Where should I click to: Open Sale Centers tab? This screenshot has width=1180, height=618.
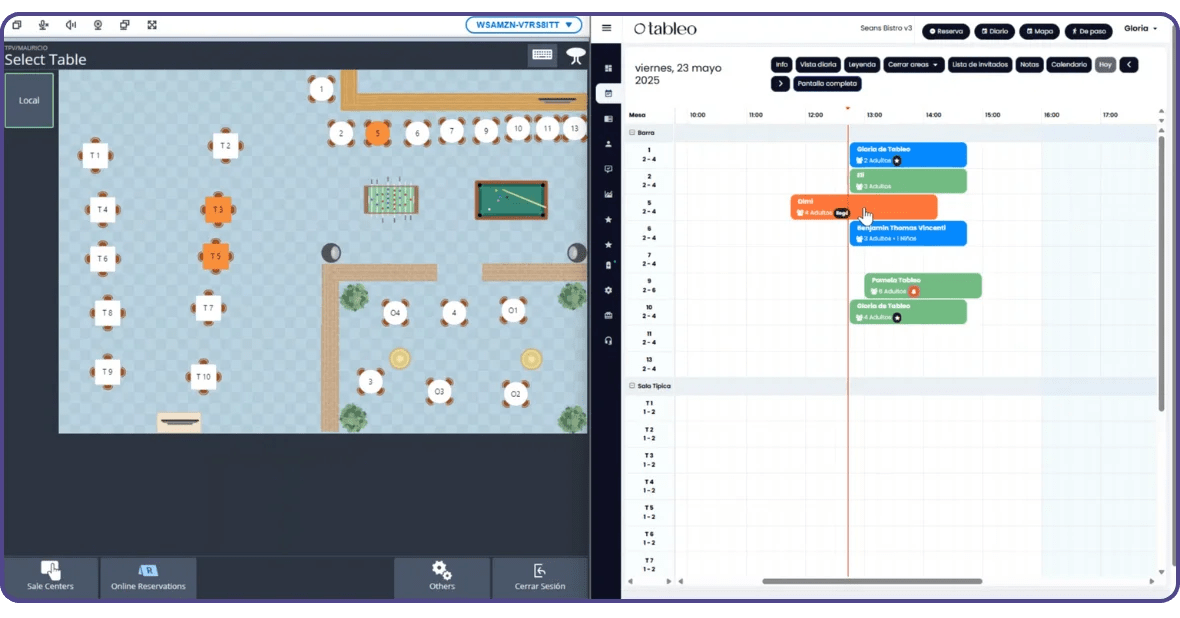50,577
